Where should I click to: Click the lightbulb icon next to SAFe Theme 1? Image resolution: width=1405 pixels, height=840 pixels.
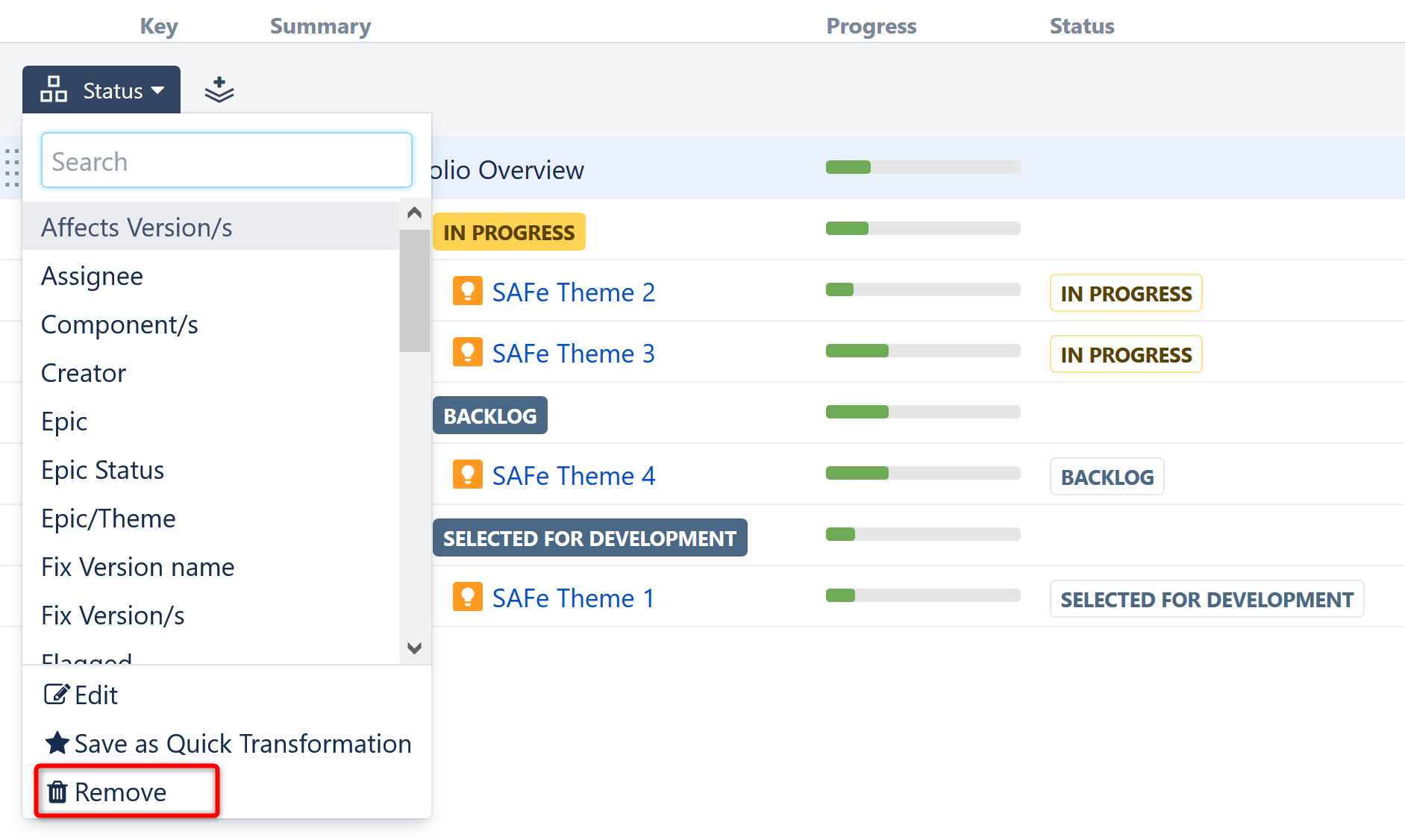467,597
